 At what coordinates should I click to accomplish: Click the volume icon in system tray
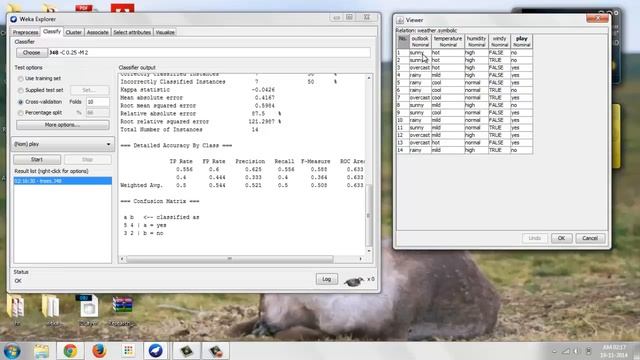pos(576,351)
